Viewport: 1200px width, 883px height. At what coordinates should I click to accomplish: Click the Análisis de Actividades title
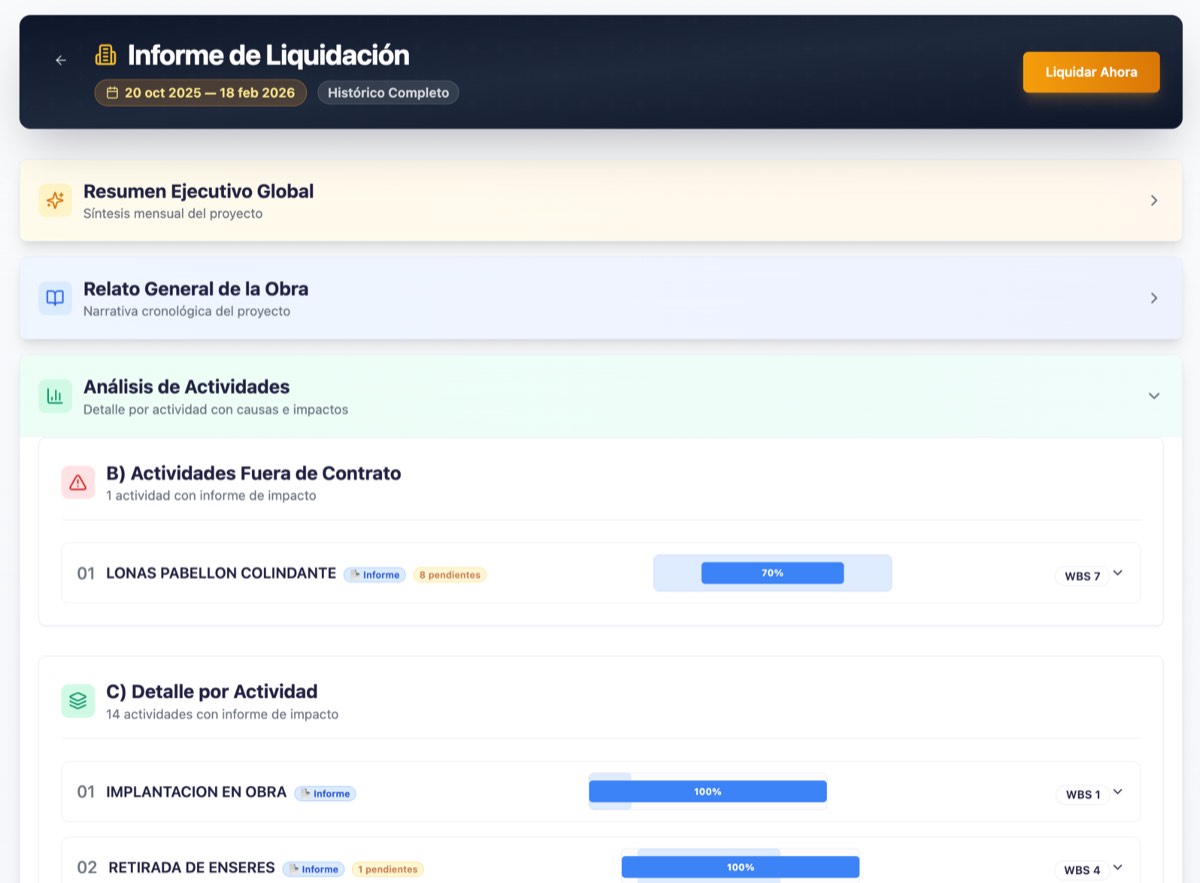pos(186,387)
